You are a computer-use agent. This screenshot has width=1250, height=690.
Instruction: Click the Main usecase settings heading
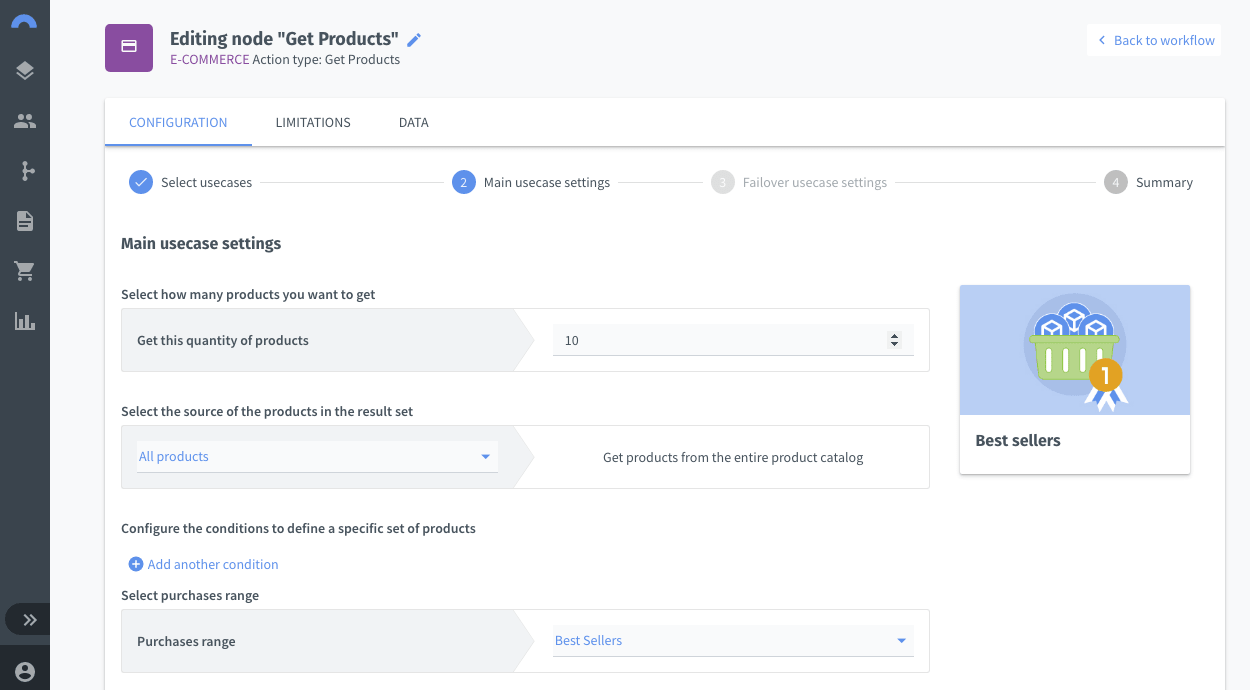click(201, 243)
